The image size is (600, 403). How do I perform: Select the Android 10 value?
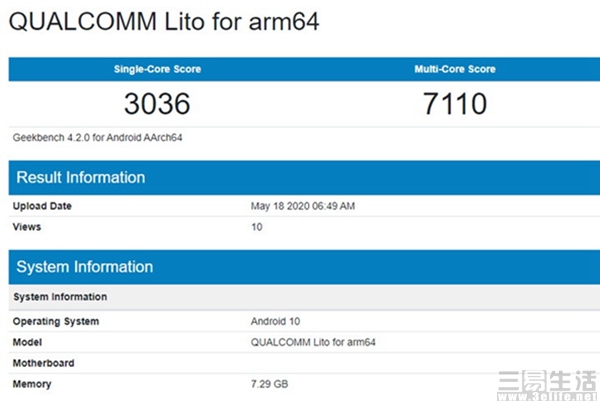(275, 321)
